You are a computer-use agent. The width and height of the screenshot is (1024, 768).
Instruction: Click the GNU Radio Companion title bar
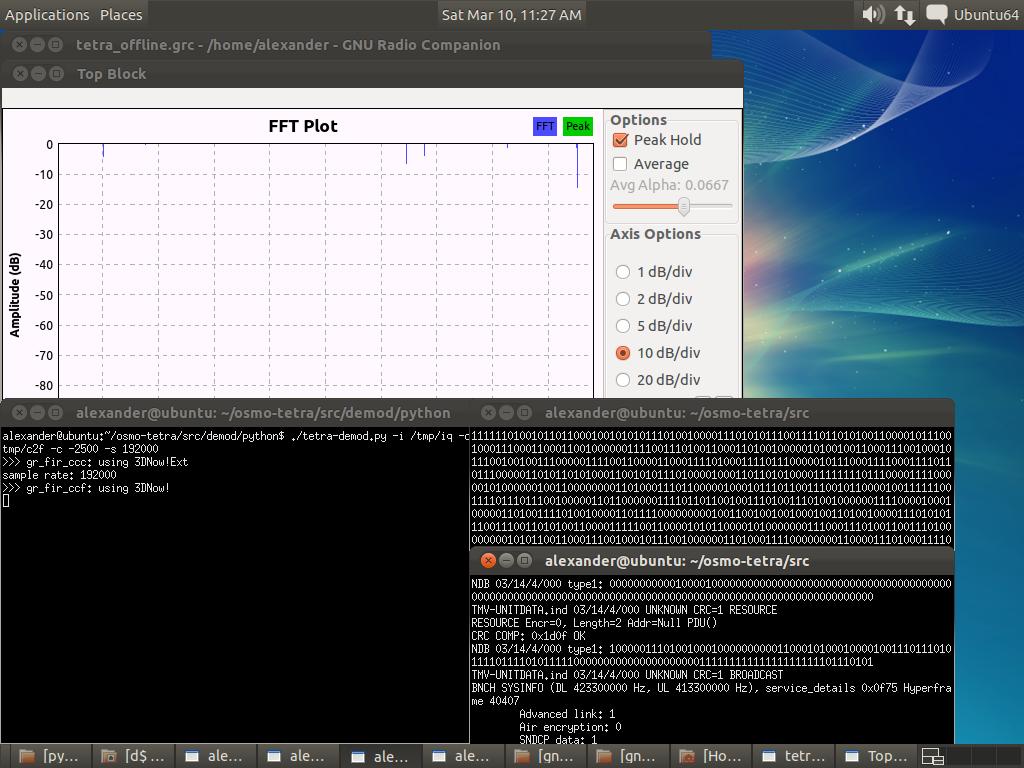(x=356, y=44)
